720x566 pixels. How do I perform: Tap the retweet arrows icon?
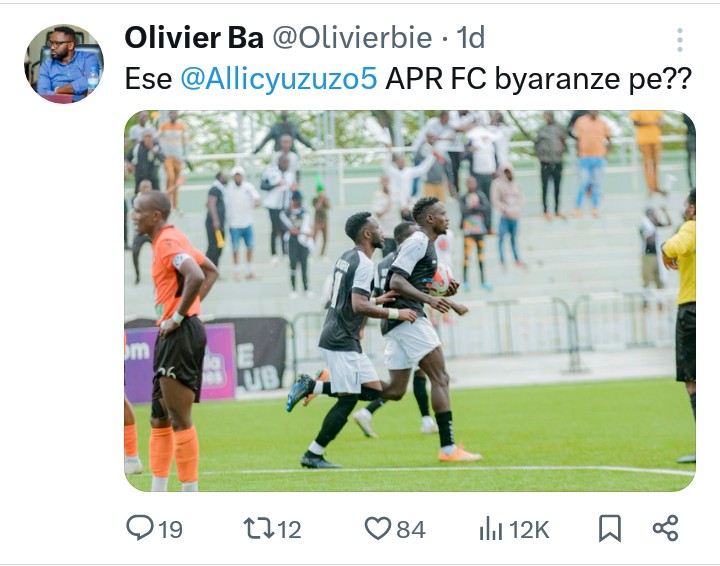point(258,528)
